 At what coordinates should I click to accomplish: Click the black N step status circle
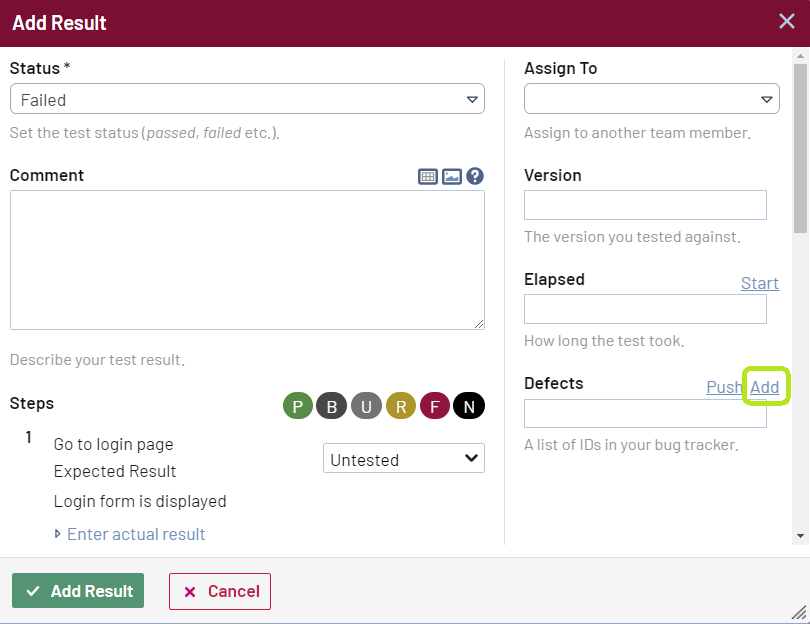(x=469, y=406)
